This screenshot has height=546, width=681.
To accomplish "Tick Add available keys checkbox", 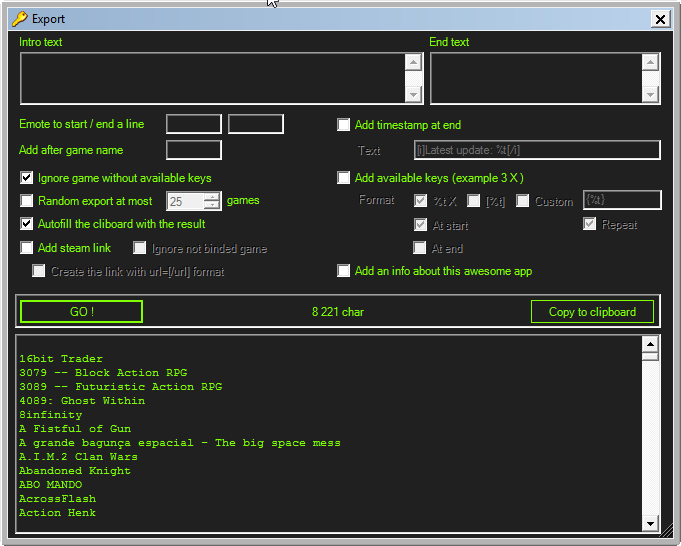I will click(344, 178).
